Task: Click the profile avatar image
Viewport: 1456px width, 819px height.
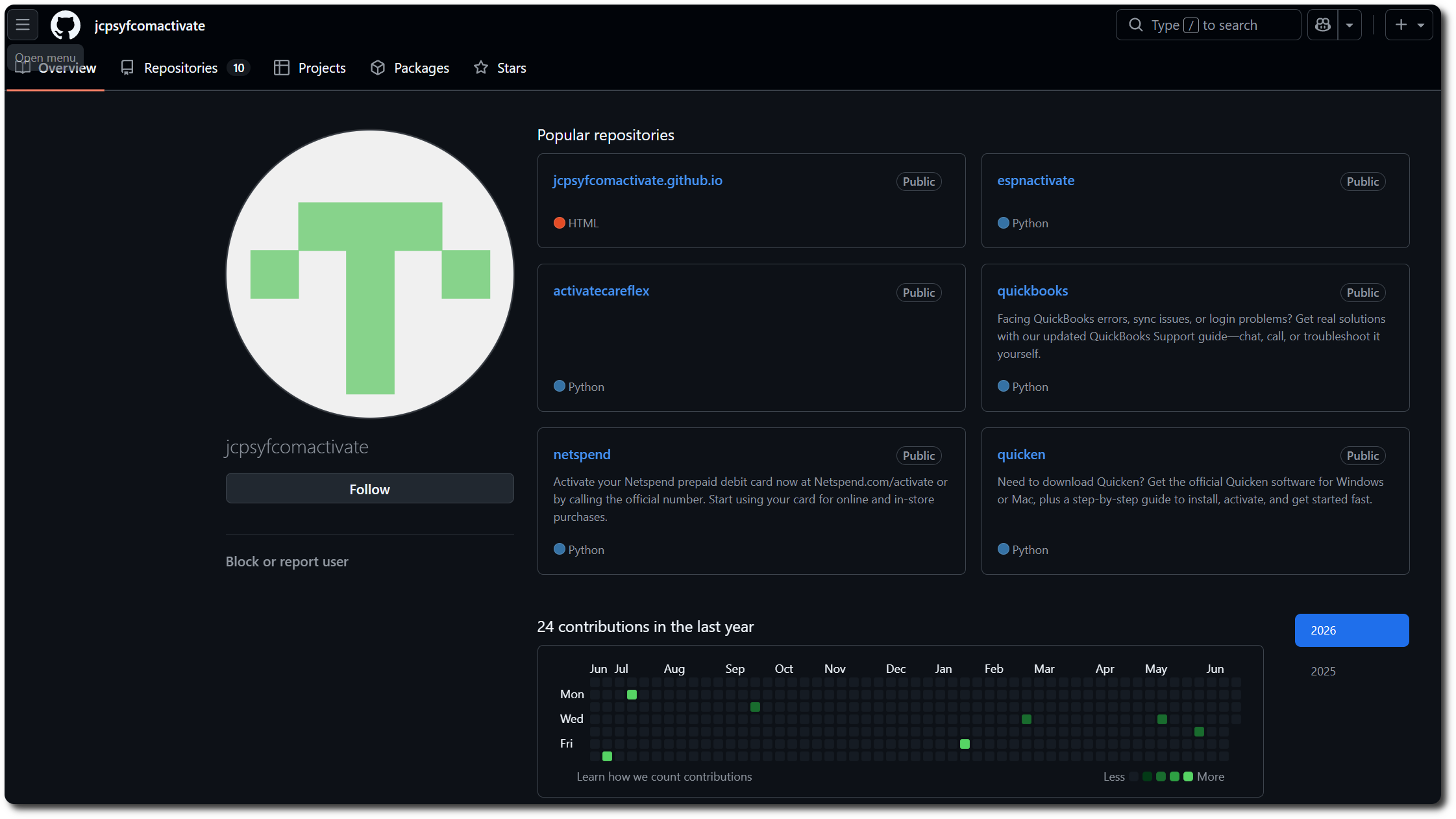Action: pos(370,274)
